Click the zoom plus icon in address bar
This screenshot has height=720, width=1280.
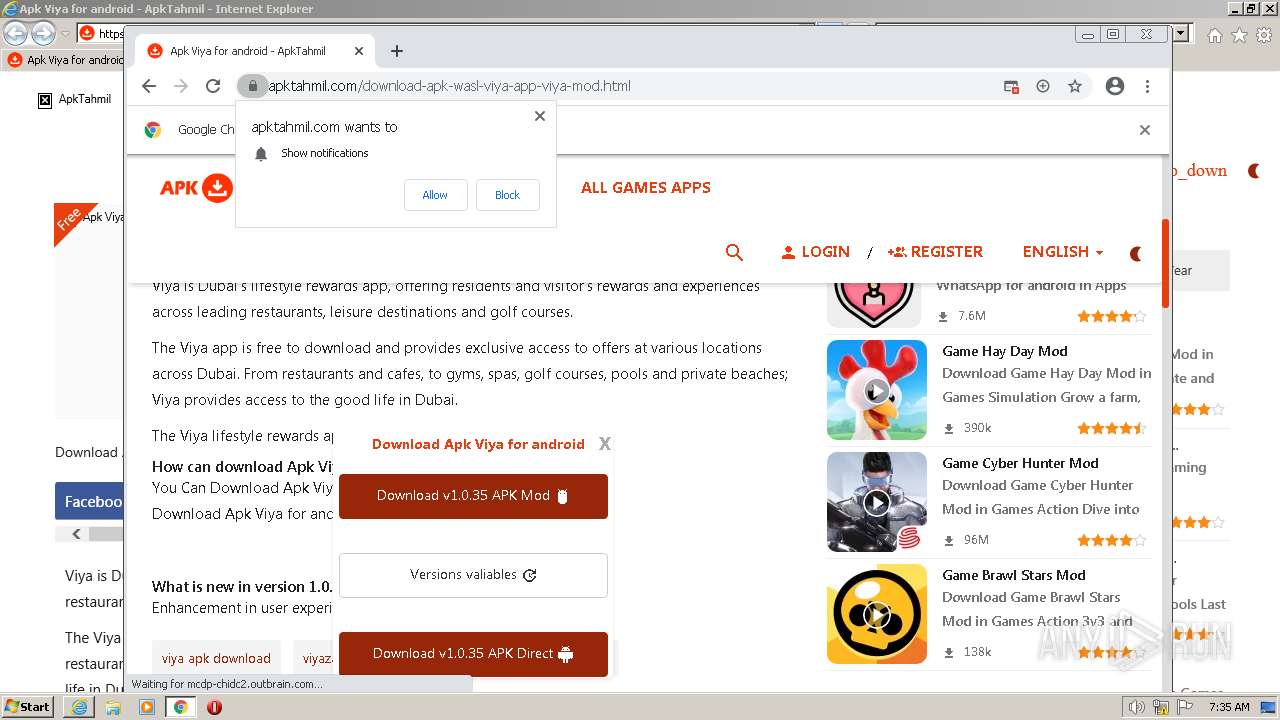click(x=1043, y=86)
